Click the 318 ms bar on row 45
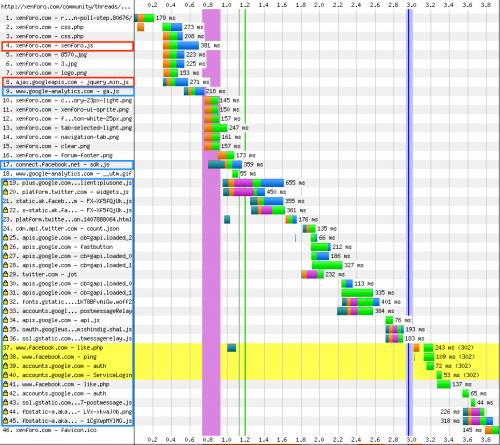The height and width of the screenshot is (445, 500). coord(478,421)
